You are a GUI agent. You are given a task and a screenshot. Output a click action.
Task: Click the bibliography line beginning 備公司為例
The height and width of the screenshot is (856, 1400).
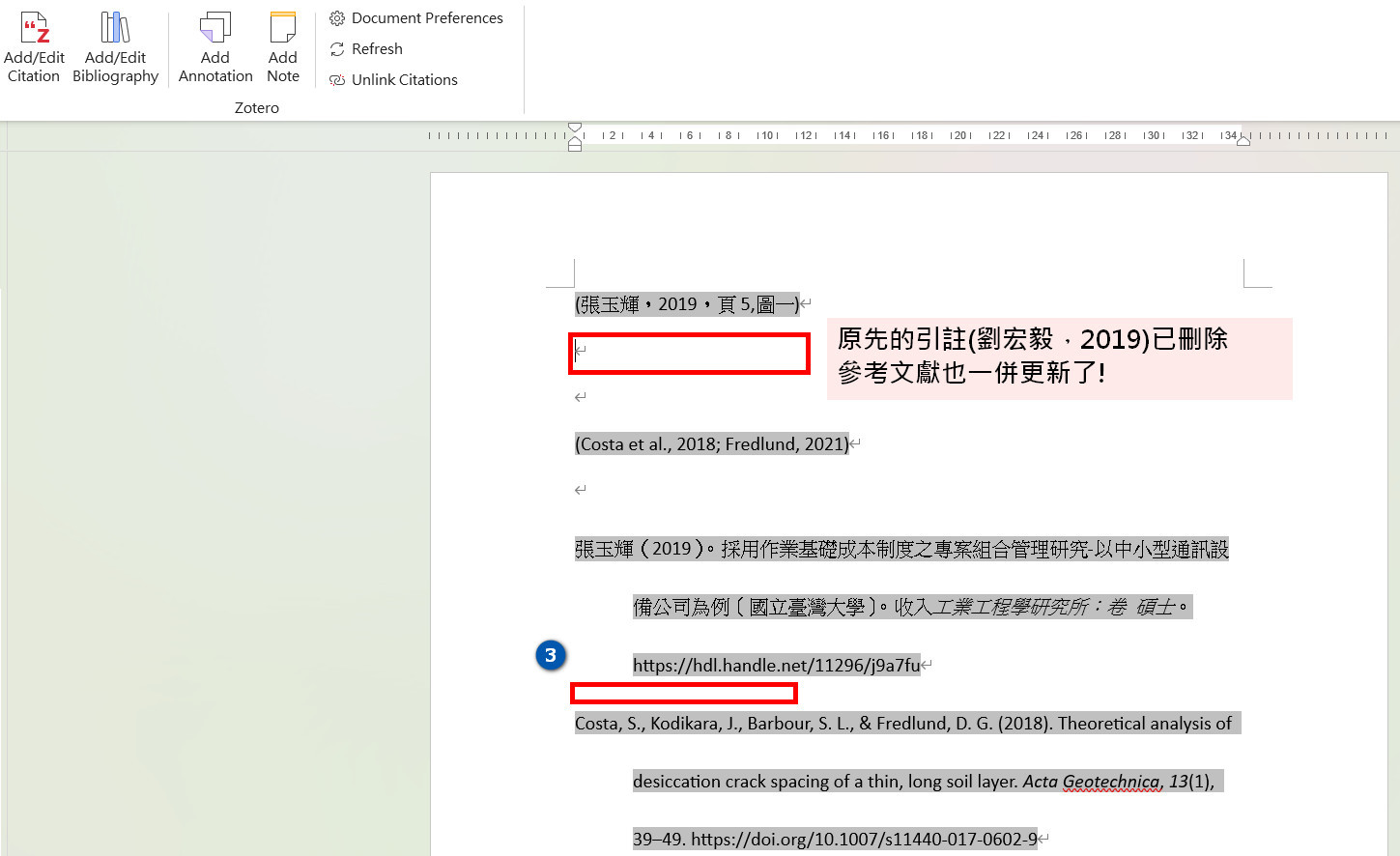[x=913, y=607]
